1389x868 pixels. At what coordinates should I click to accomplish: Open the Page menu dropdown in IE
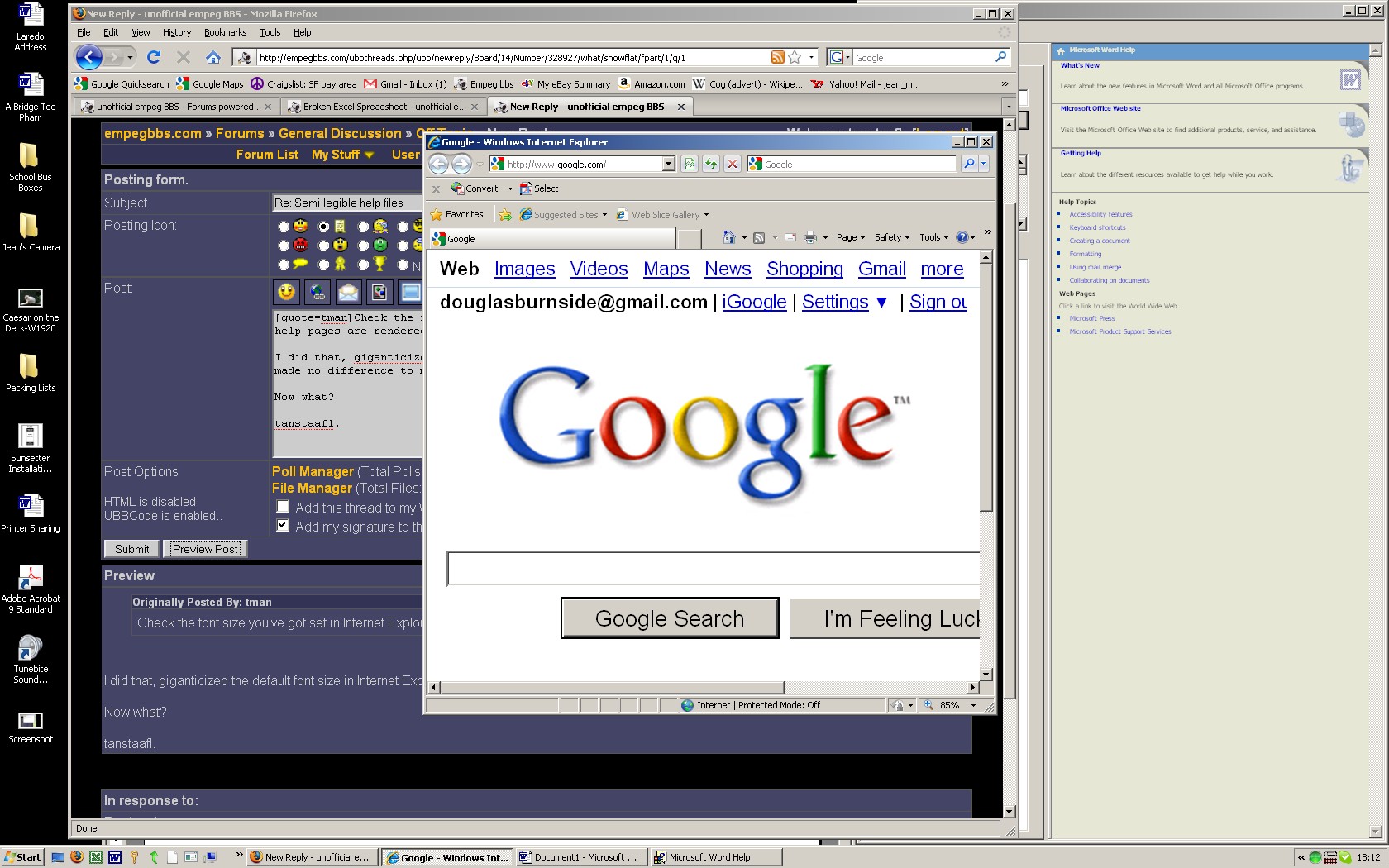(851, 237)
